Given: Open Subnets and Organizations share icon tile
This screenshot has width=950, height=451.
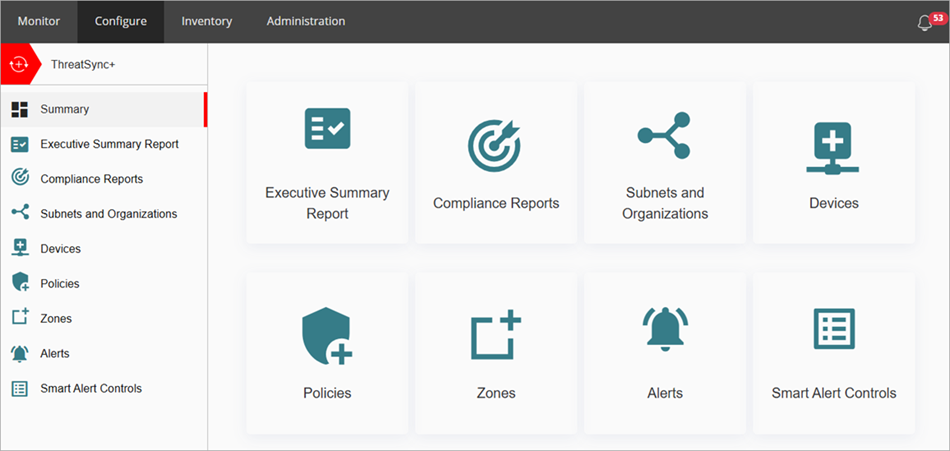Looking at the screenshot, I should point(664,136).
